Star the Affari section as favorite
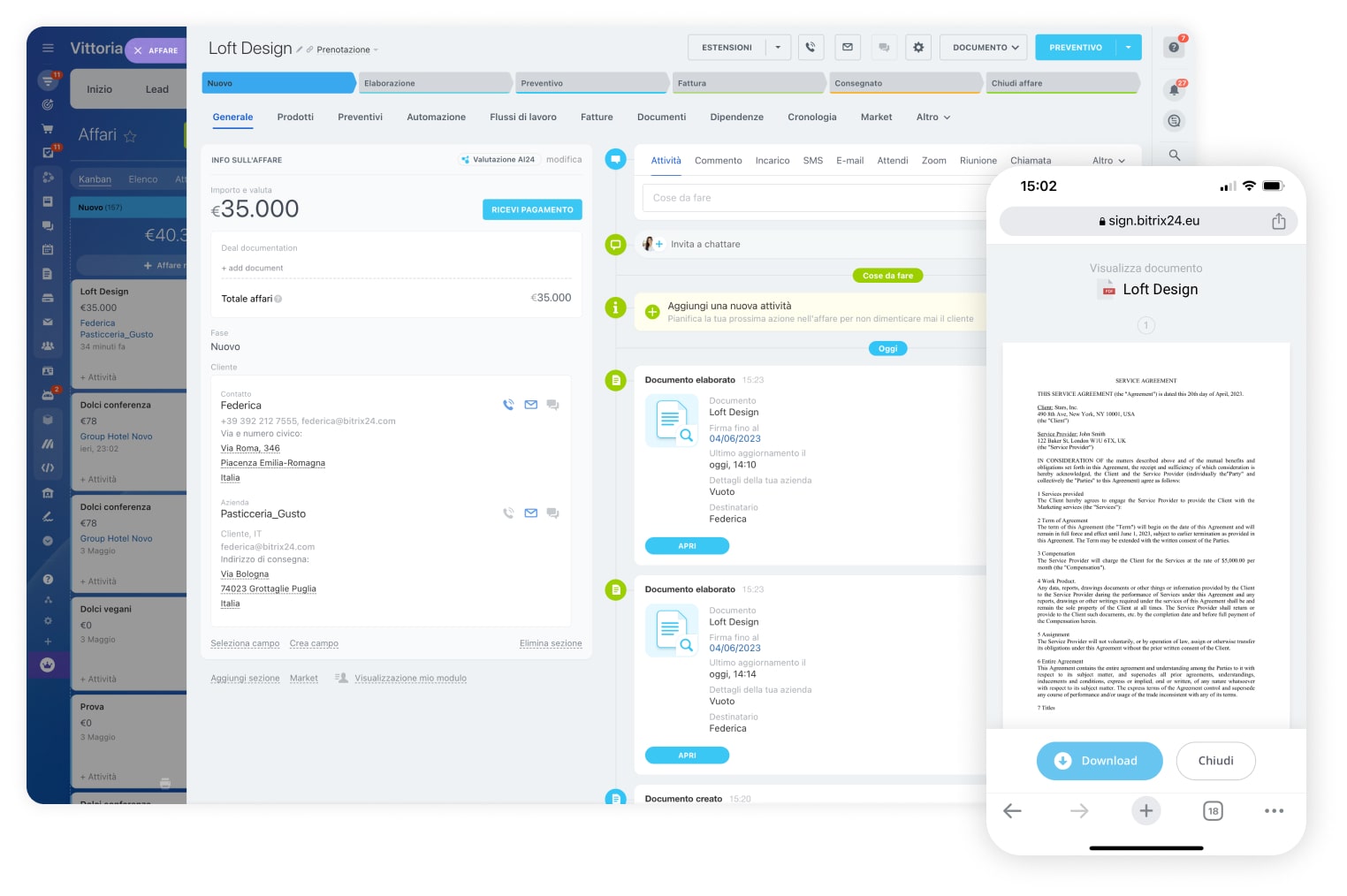1347x896 pixels. [x=130, y=136]
